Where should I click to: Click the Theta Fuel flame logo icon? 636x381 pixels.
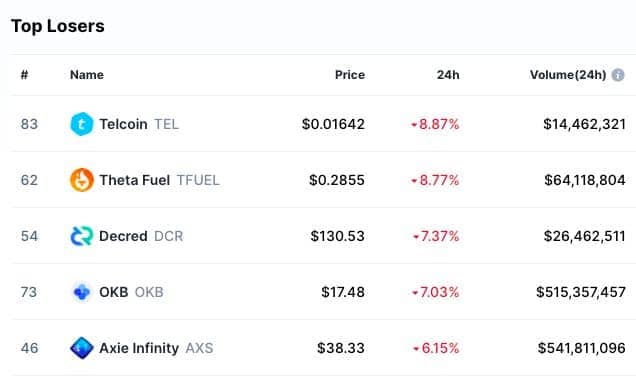pyautogui.click(x=82, y=180)
